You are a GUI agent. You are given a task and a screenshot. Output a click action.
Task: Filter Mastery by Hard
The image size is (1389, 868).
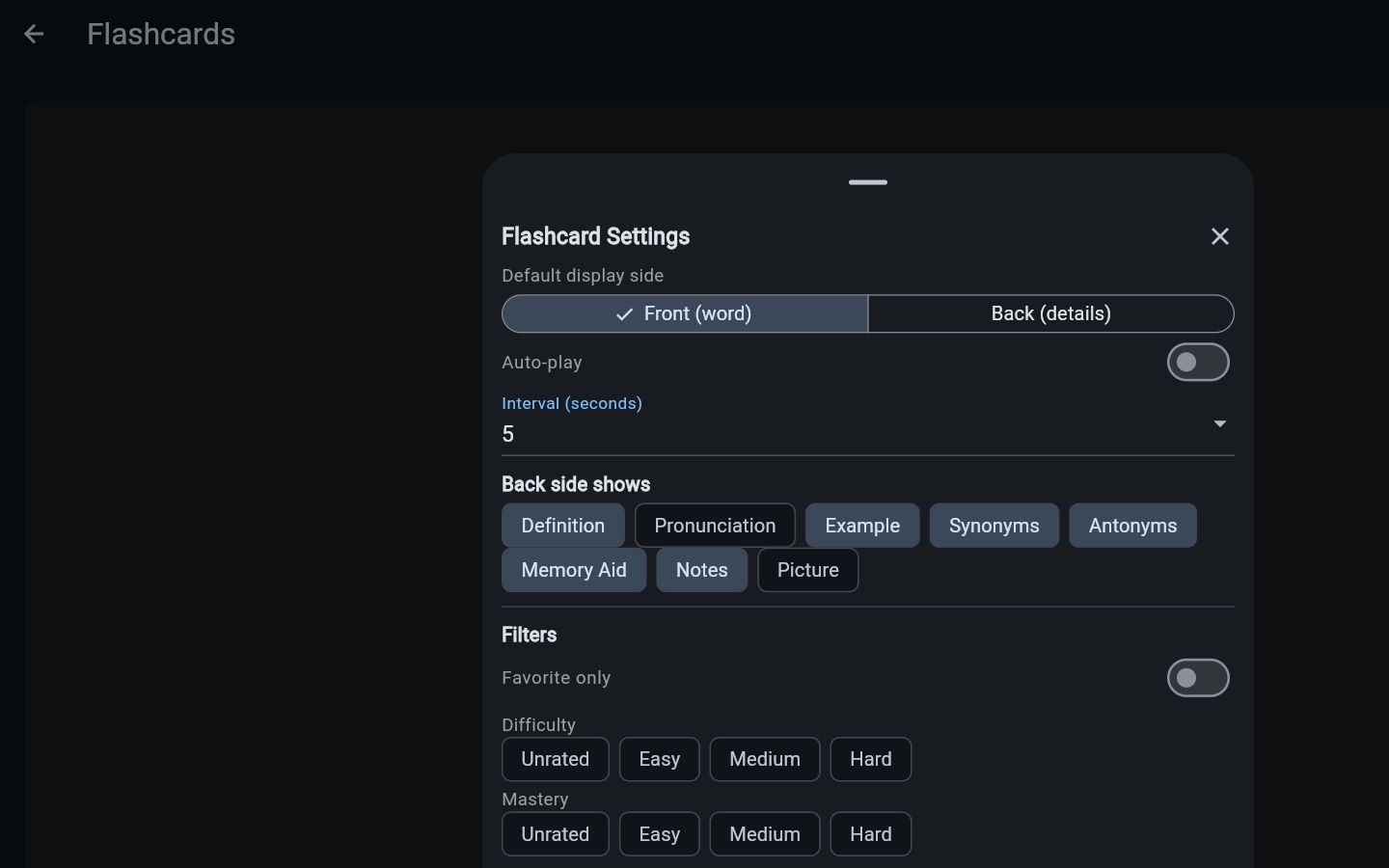(x=871, y=834)
